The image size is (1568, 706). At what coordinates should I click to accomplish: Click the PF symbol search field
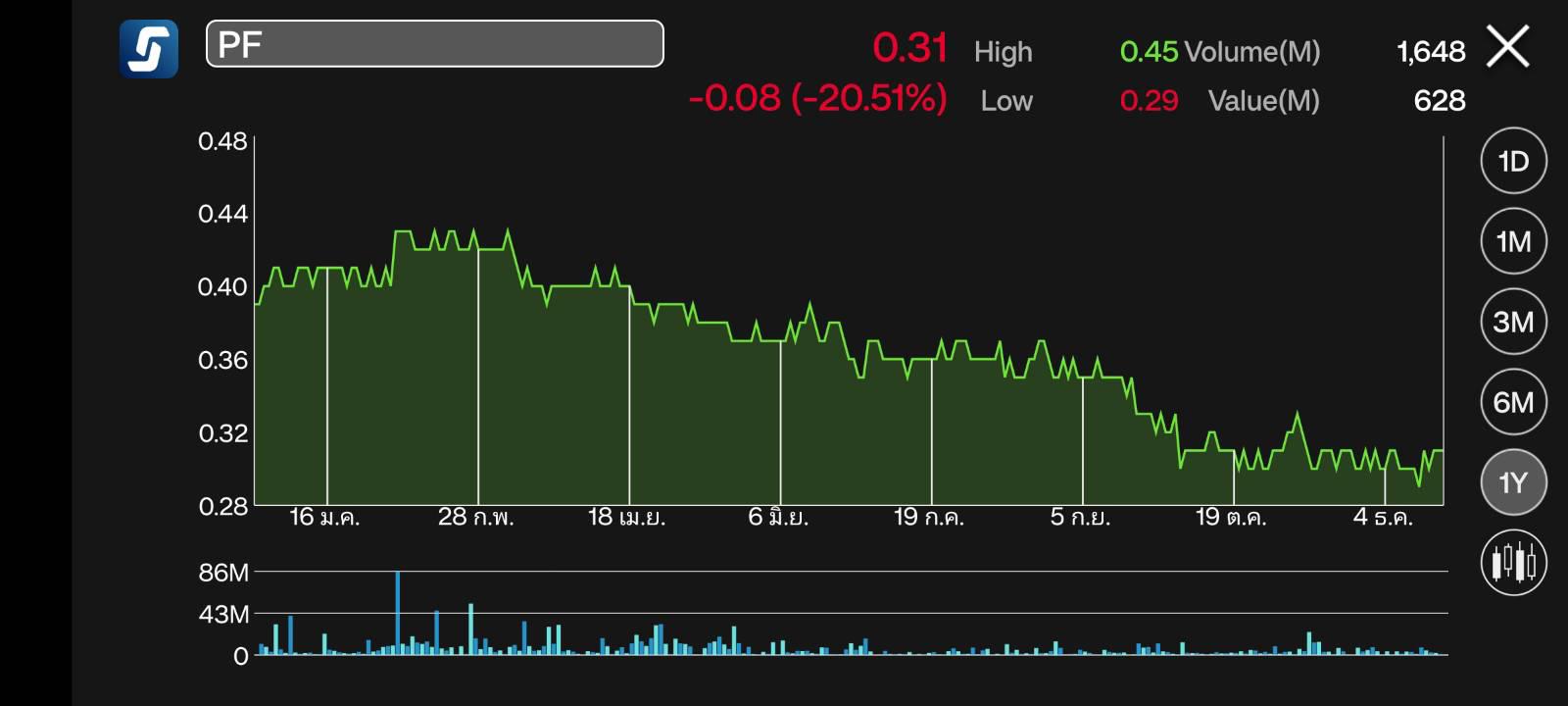(x=434, y=44)
